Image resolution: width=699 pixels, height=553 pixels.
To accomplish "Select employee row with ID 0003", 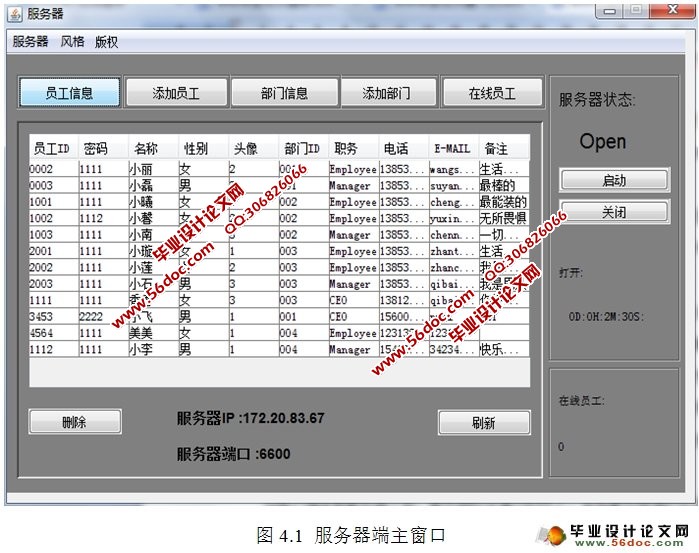I will click(280, 186).
